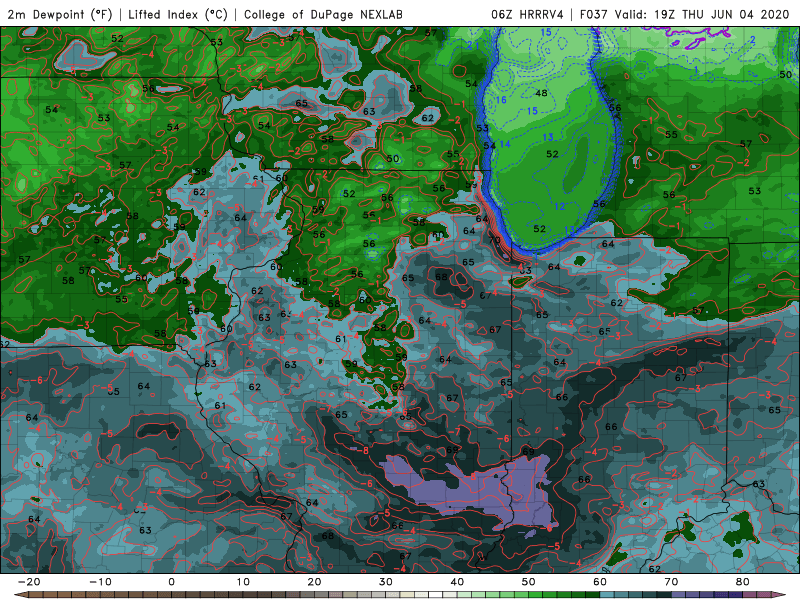Click the "20" color scale label
Viewport: 800px width, 600px height.
(314, 582)
